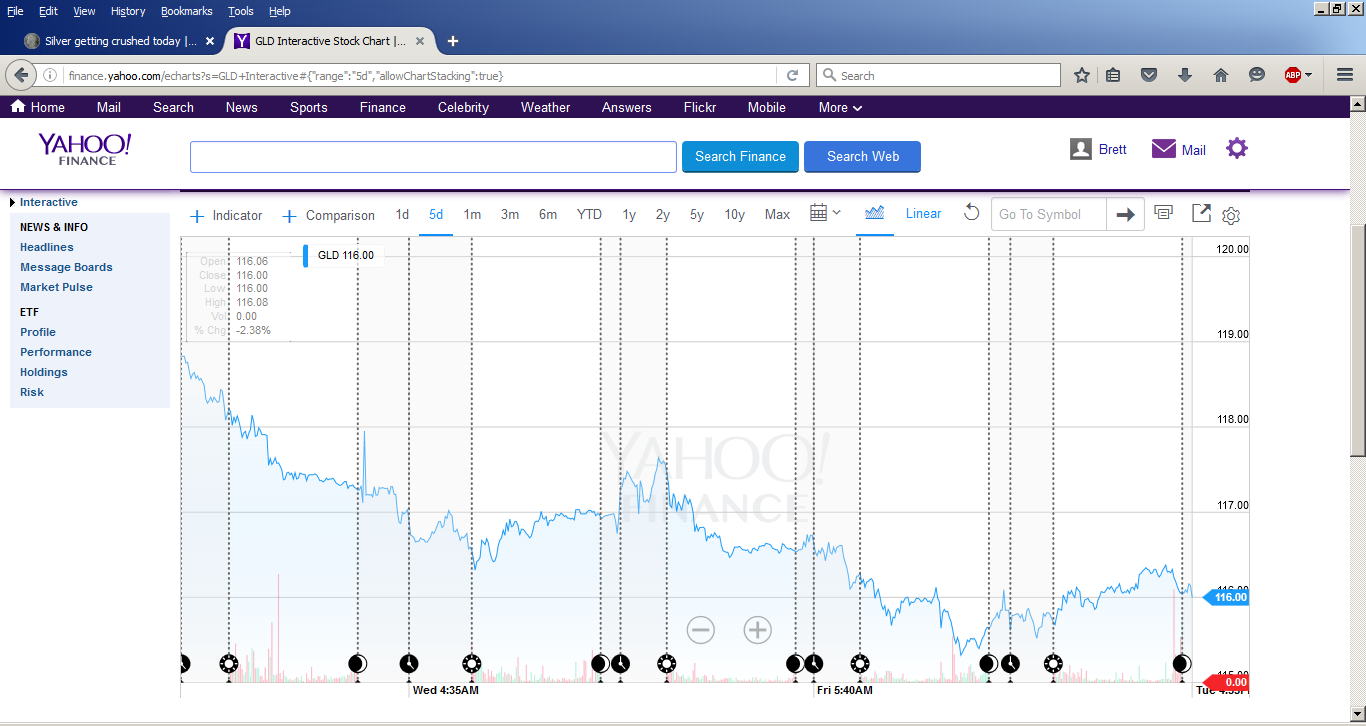Select the 5d range
Viewport: 1366px width, 726px height.
coord(436,215)
